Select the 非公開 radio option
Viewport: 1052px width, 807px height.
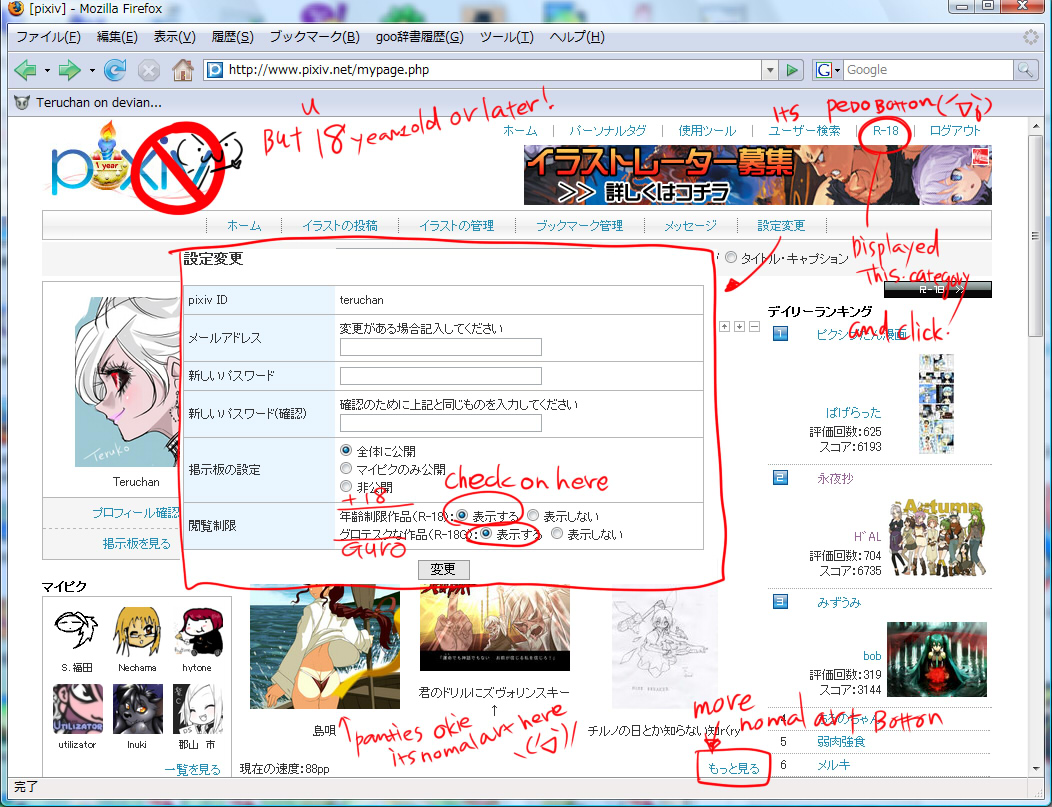tap(347, 486)
